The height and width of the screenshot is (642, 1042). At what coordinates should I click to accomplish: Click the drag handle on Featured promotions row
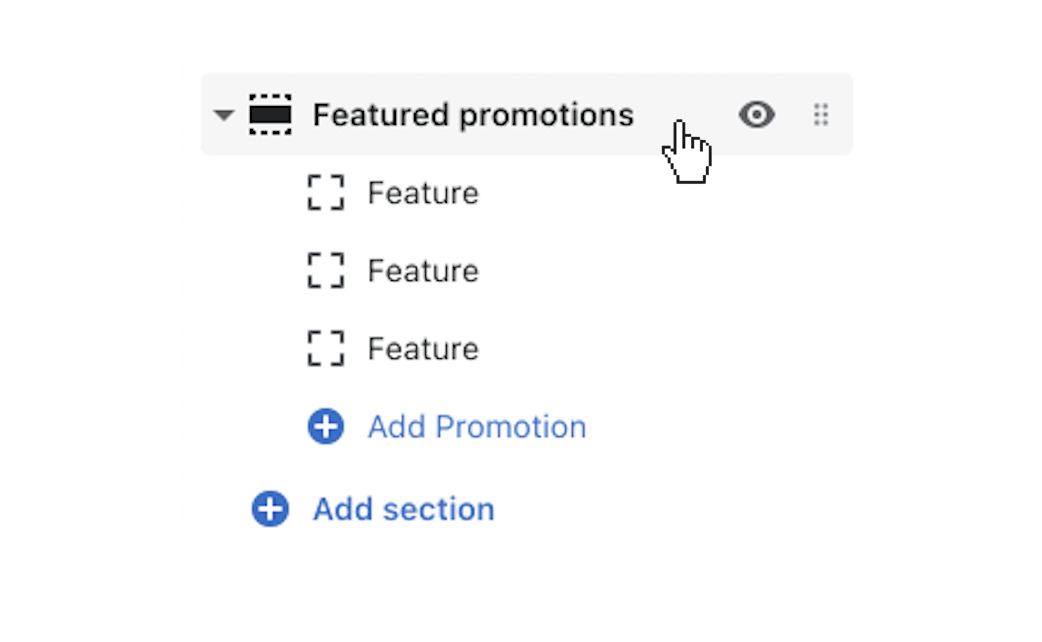click(x=821, y=114)
